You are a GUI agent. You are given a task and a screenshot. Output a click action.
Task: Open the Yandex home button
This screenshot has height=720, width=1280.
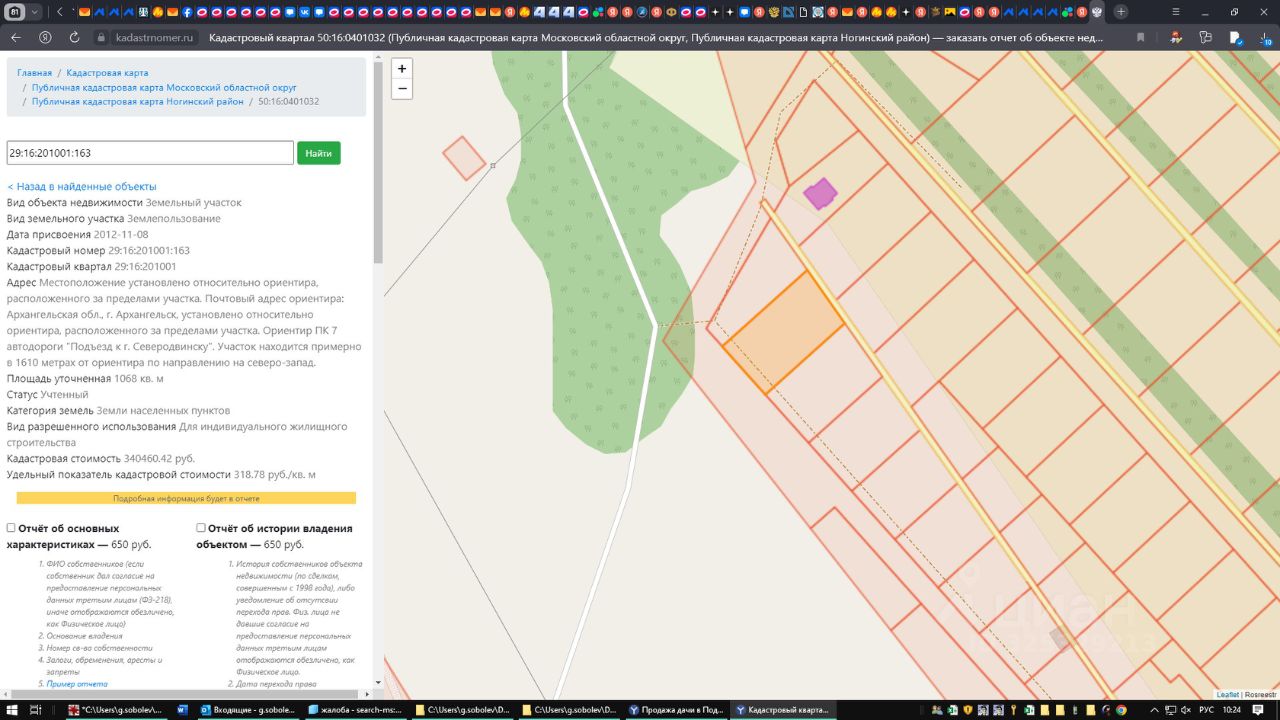45,37
